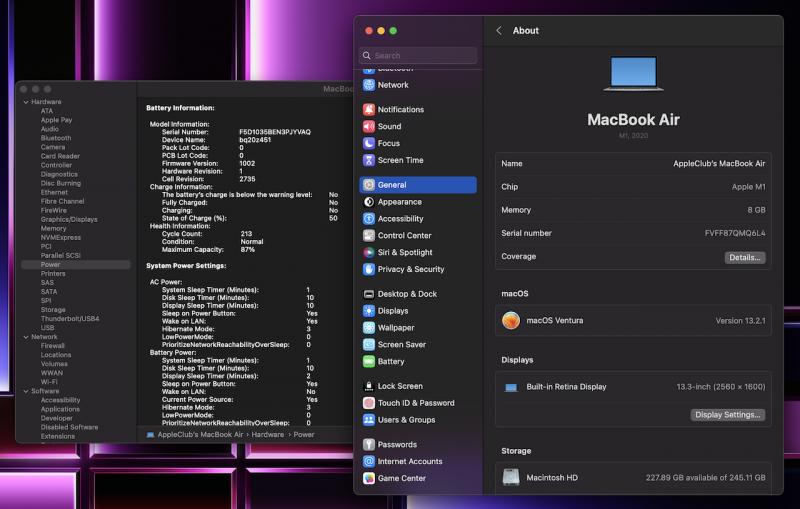
Task: Select USB in System Information sidebar
Action: pos(47,328)
